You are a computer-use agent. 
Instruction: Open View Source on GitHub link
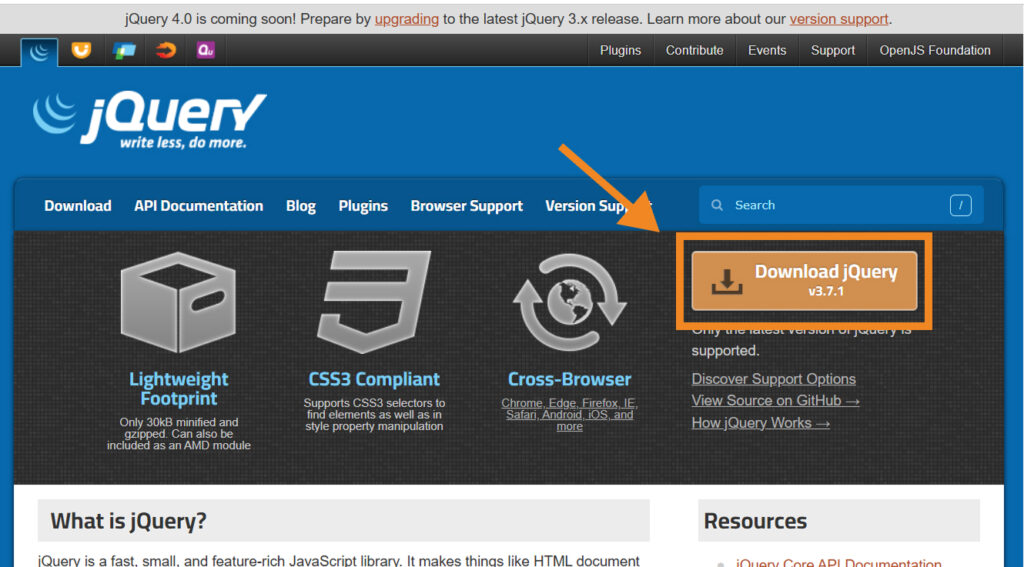pos(775,401)
